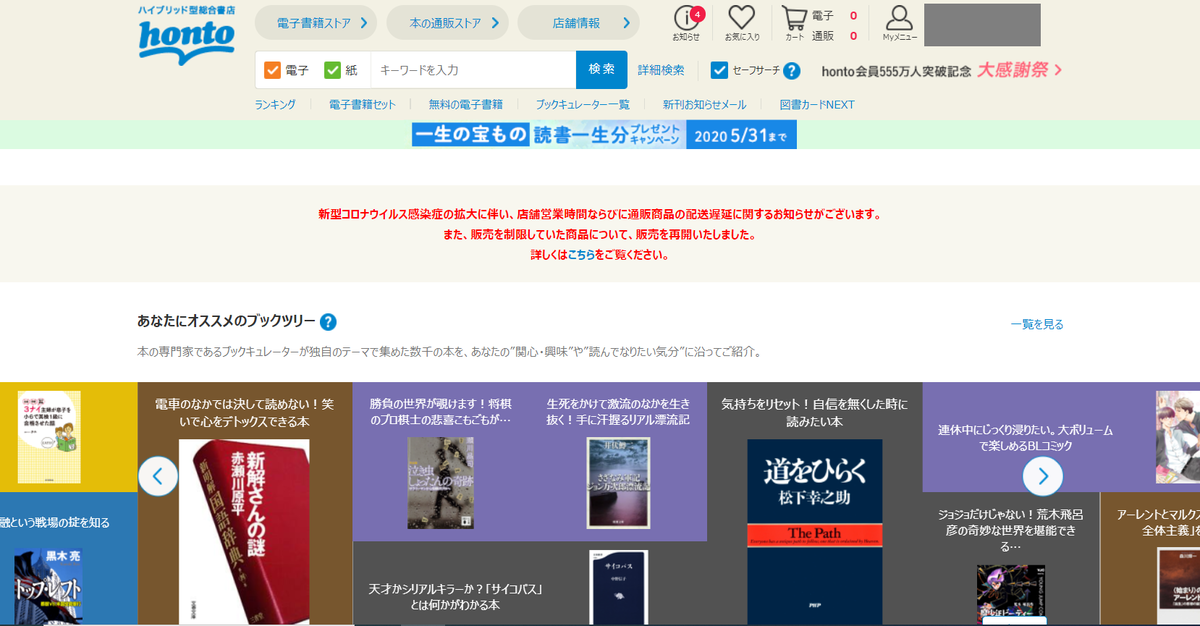1200x626 pixels.
Task: Expand the 本の通販ストア menu
Action: 447,22
